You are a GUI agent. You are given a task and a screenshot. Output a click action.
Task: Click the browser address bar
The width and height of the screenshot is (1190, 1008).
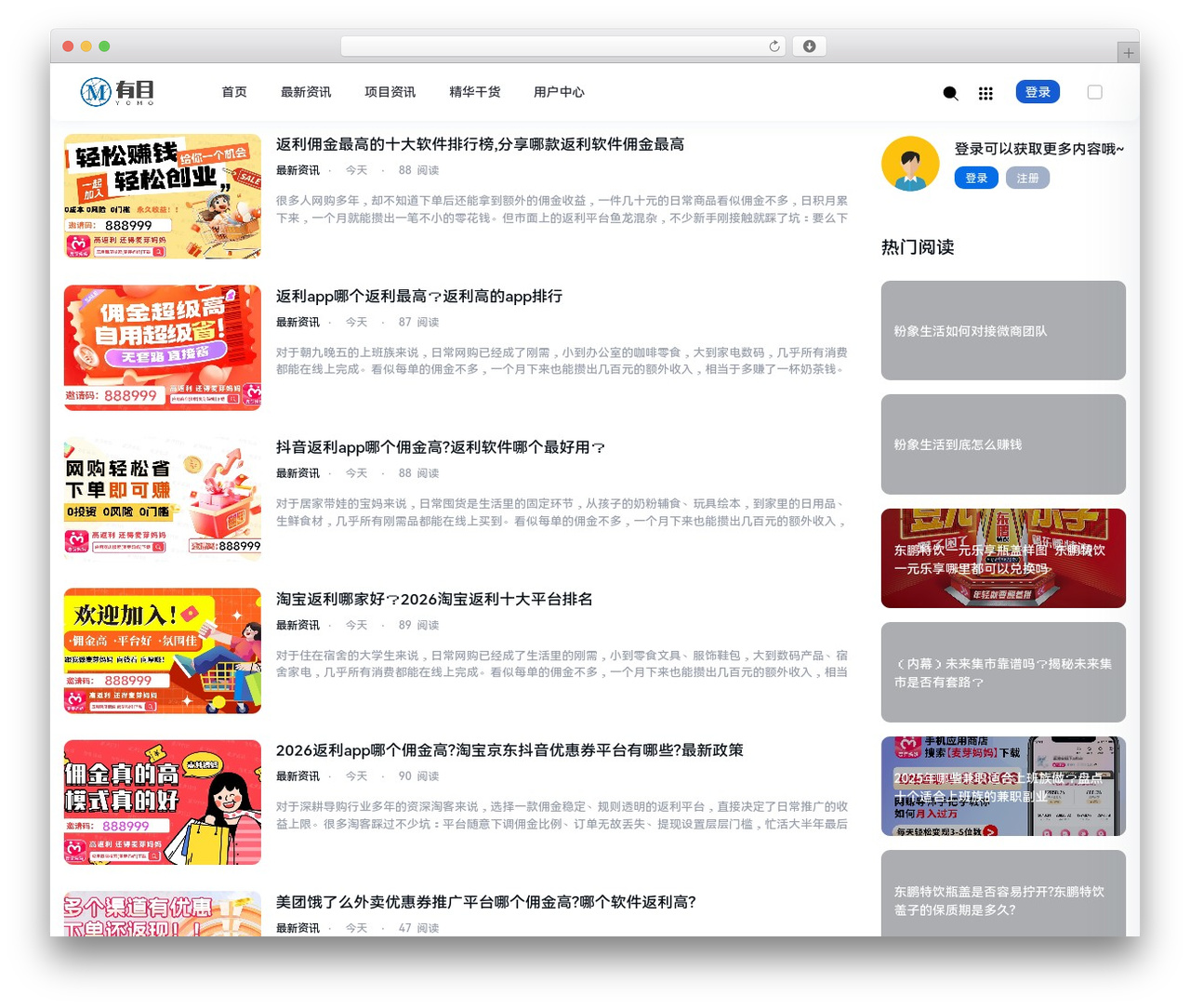(563, 46)
